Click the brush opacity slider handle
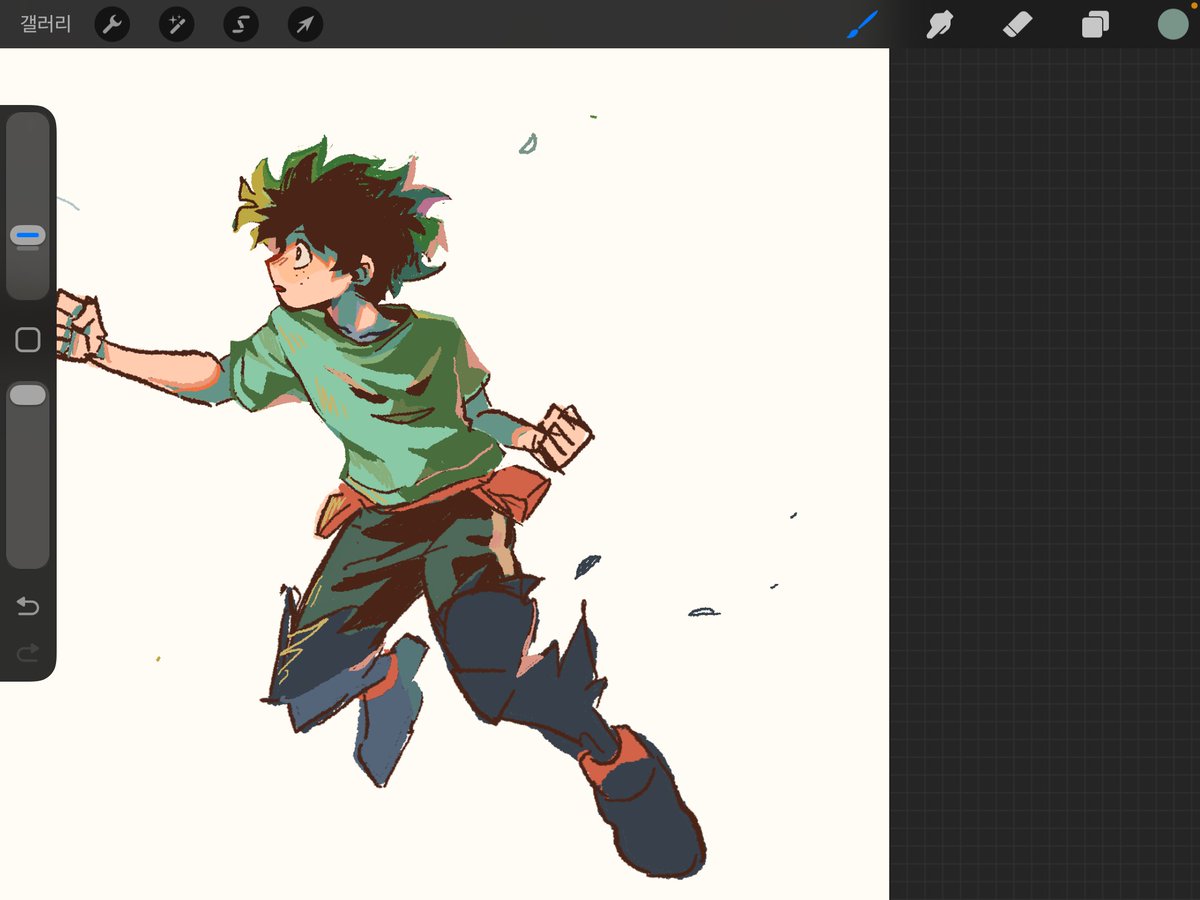The height and width of the screenshot is (900, 1200). [x=28, y=395]
